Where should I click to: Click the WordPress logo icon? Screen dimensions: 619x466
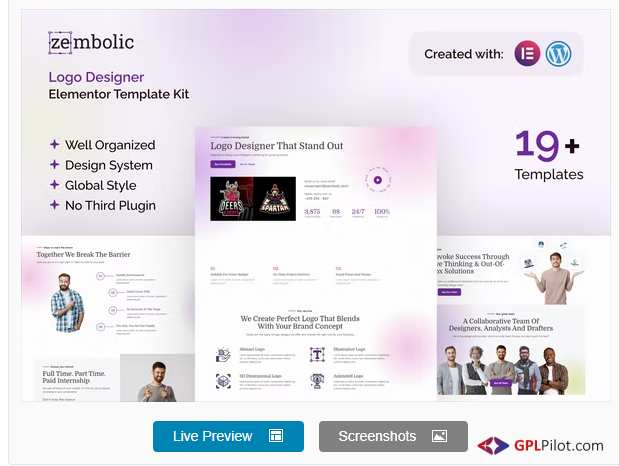pos(558,53)
